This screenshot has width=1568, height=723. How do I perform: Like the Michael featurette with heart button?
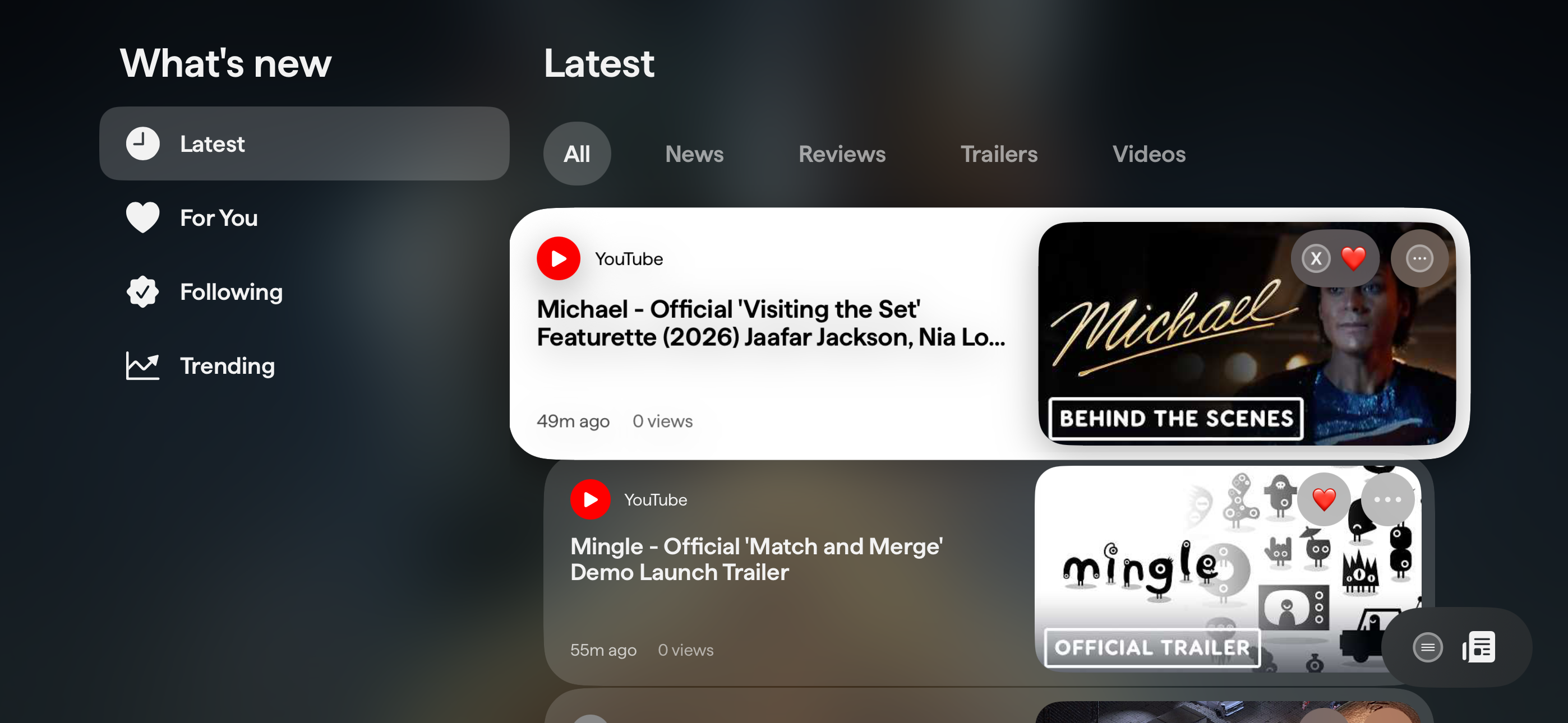[1354, 258]
